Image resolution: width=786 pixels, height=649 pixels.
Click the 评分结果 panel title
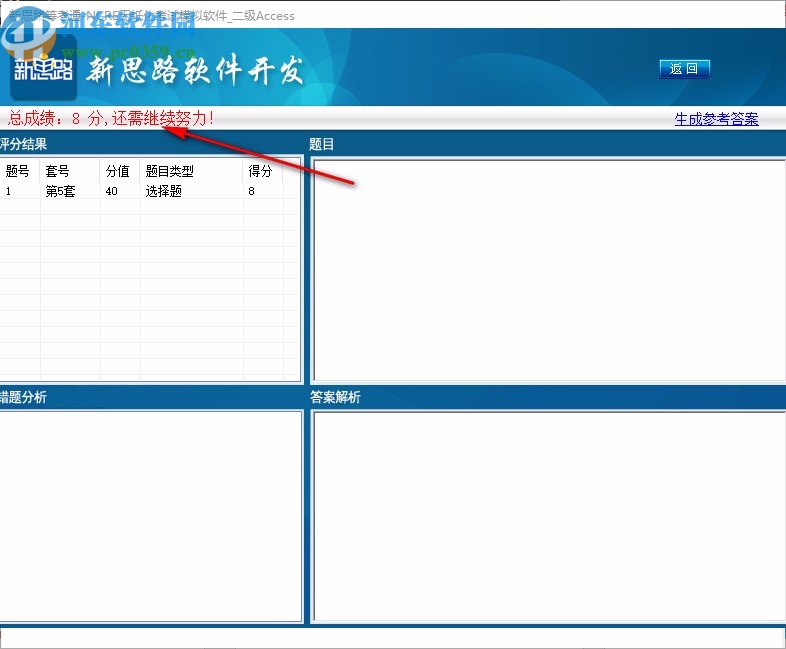23,144
